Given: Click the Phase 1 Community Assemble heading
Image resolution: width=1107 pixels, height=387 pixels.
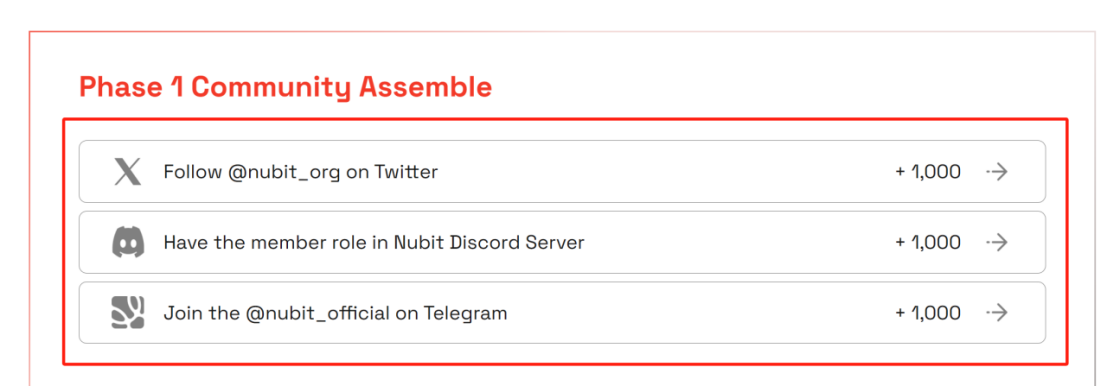Looking at the screenshot, I should tap(285, 88).
